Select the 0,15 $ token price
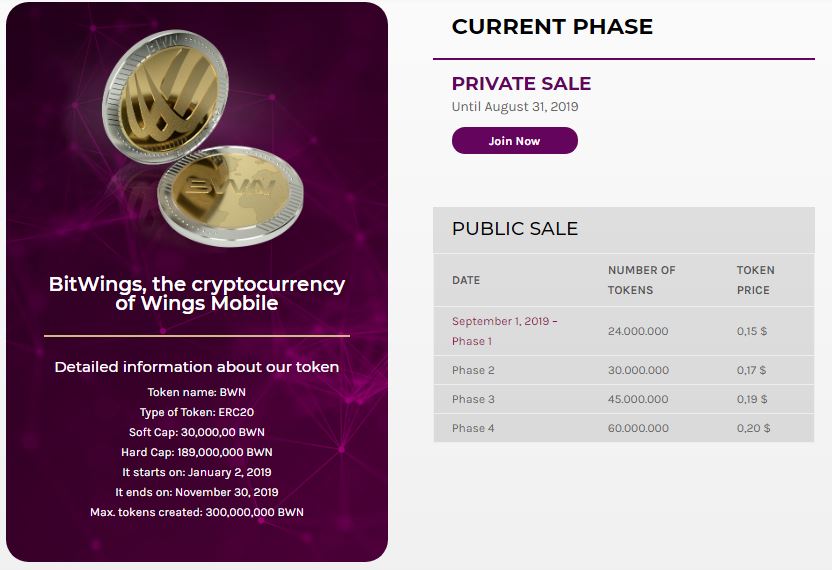Screen dimensions: 832x570 coord(752,331)
